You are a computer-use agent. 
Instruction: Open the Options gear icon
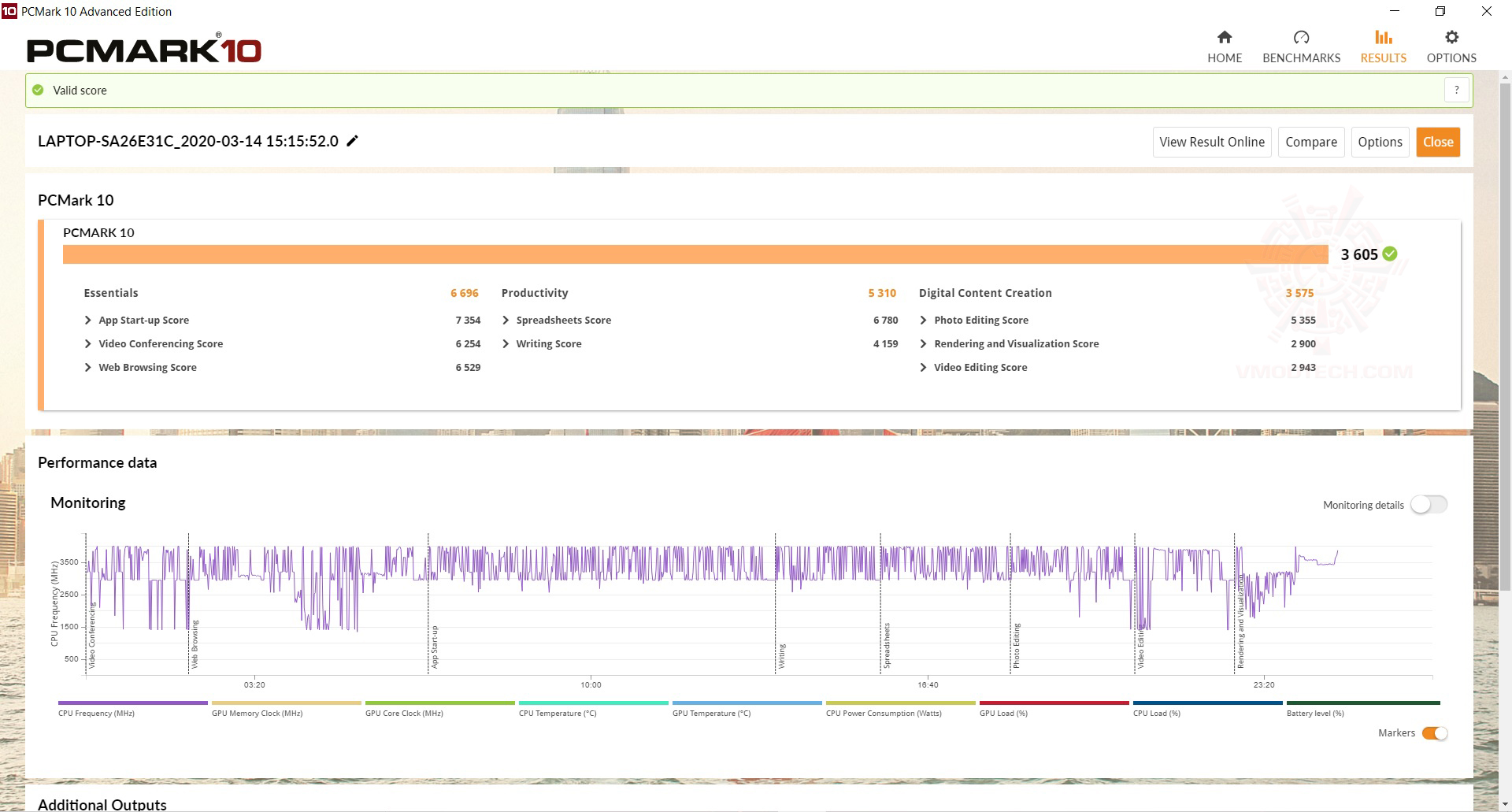pos(1451,37)
